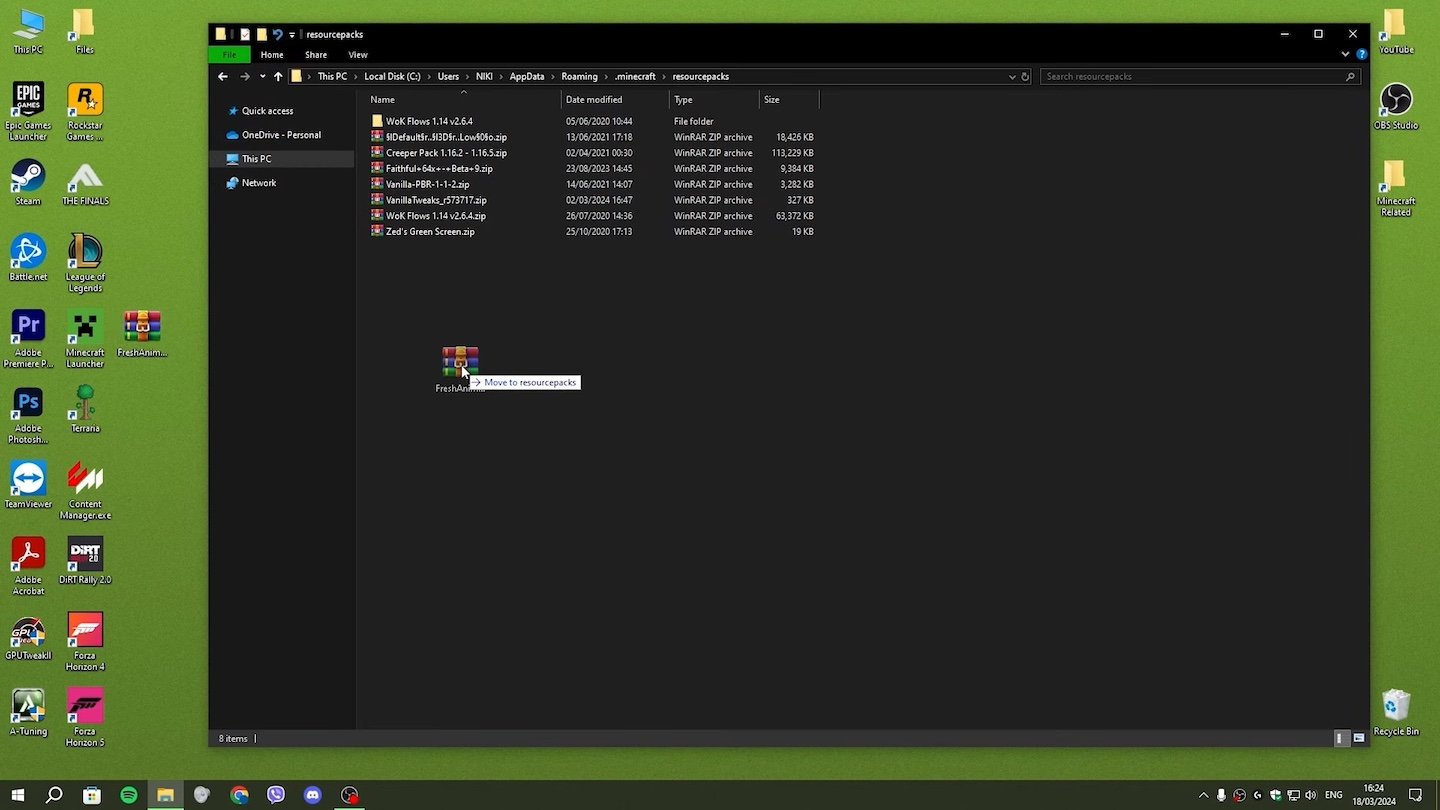Select This PC in navigation pane
This screenshot has width=1440, height=810.
tap(256, 159)
